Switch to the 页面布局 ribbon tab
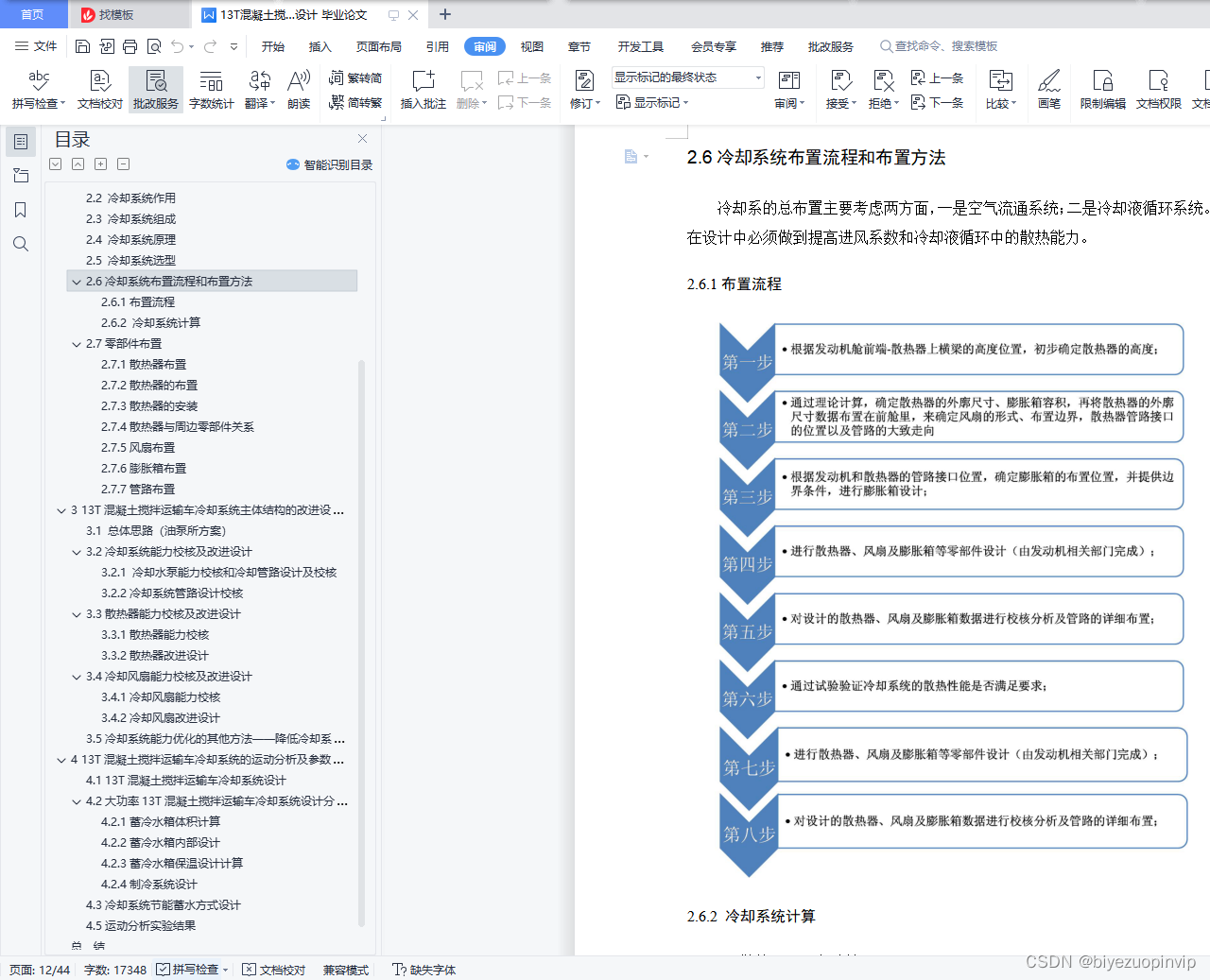 pyautogui.click(x=379, y=46)
